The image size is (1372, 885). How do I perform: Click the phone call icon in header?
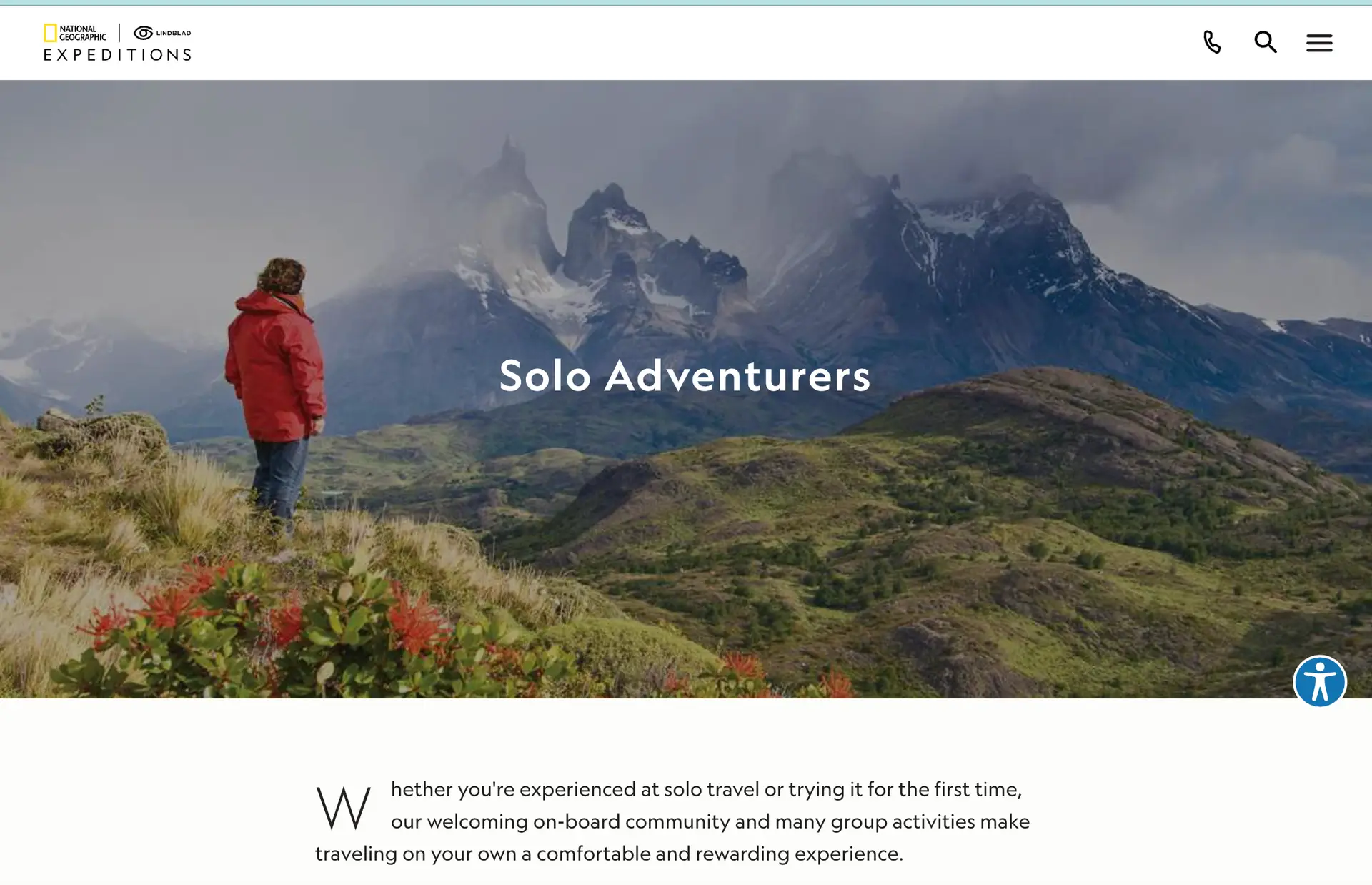(1212, 42)
